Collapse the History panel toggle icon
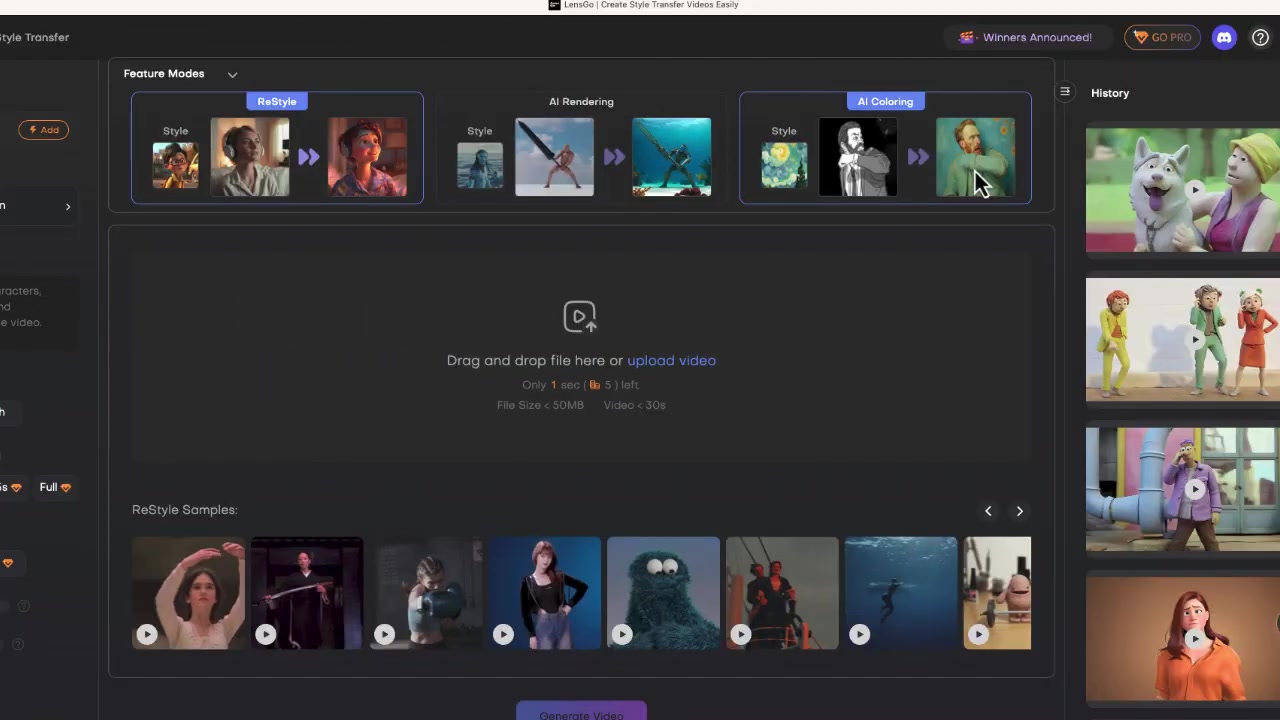Image resolution: width=1280 pixels, height=720 pixels. [x=1065, y=92]
